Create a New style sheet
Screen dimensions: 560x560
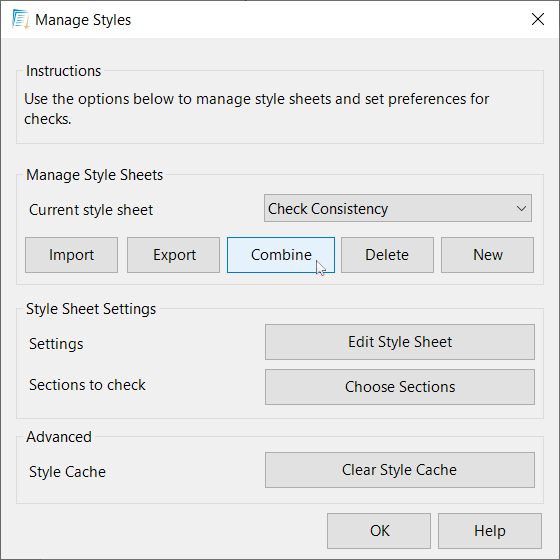[x=488, y=255]
